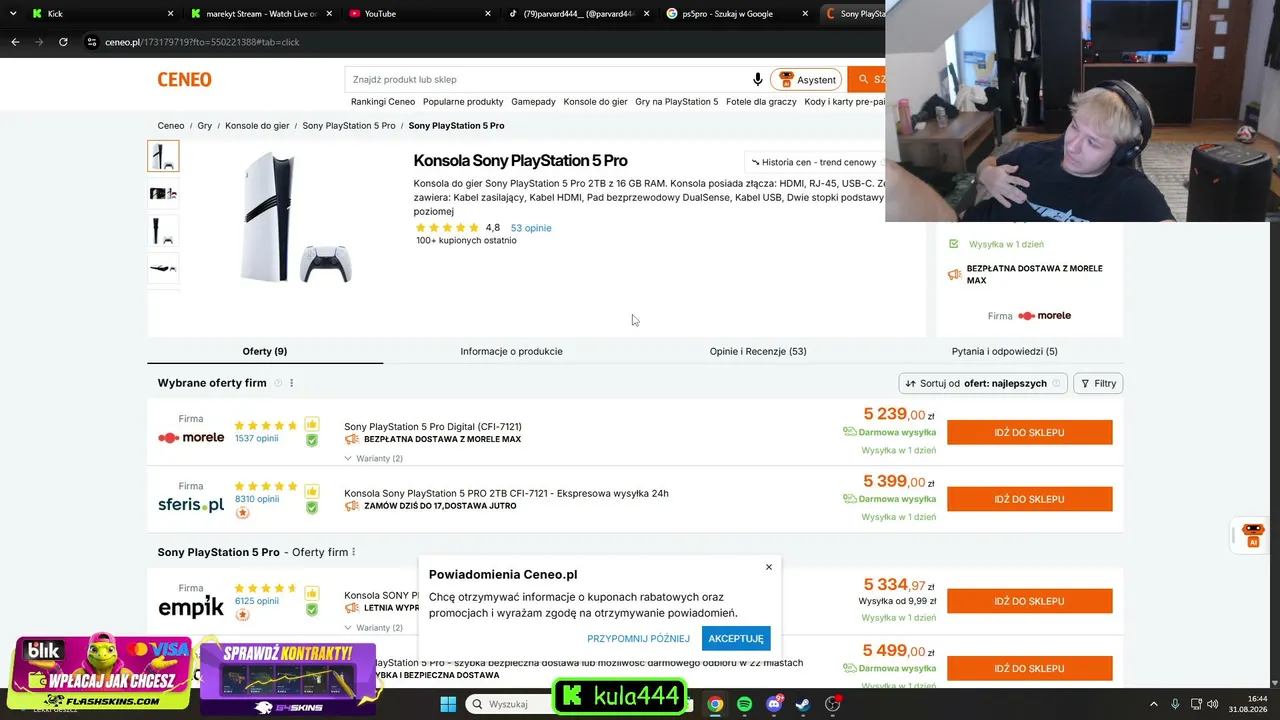This screenshot has width=1280, height=720.
Task: Go to shop for 5 239 zł offer
Action: click(1030, 433)
